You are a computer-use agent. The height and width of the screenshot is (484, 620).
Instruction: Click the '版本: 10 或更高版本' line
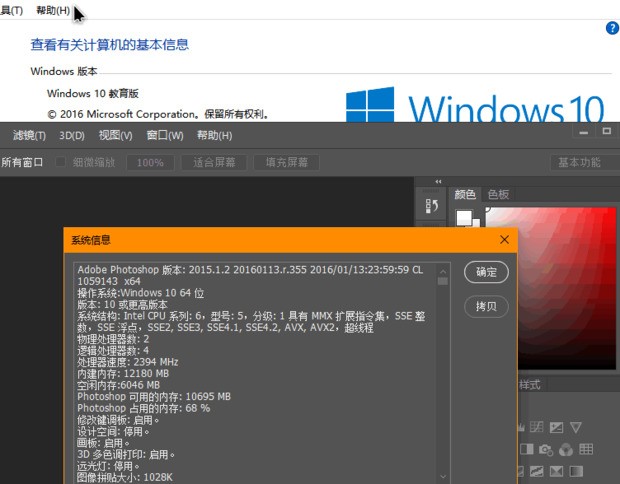pyautogui.click(x=123, y=304)
